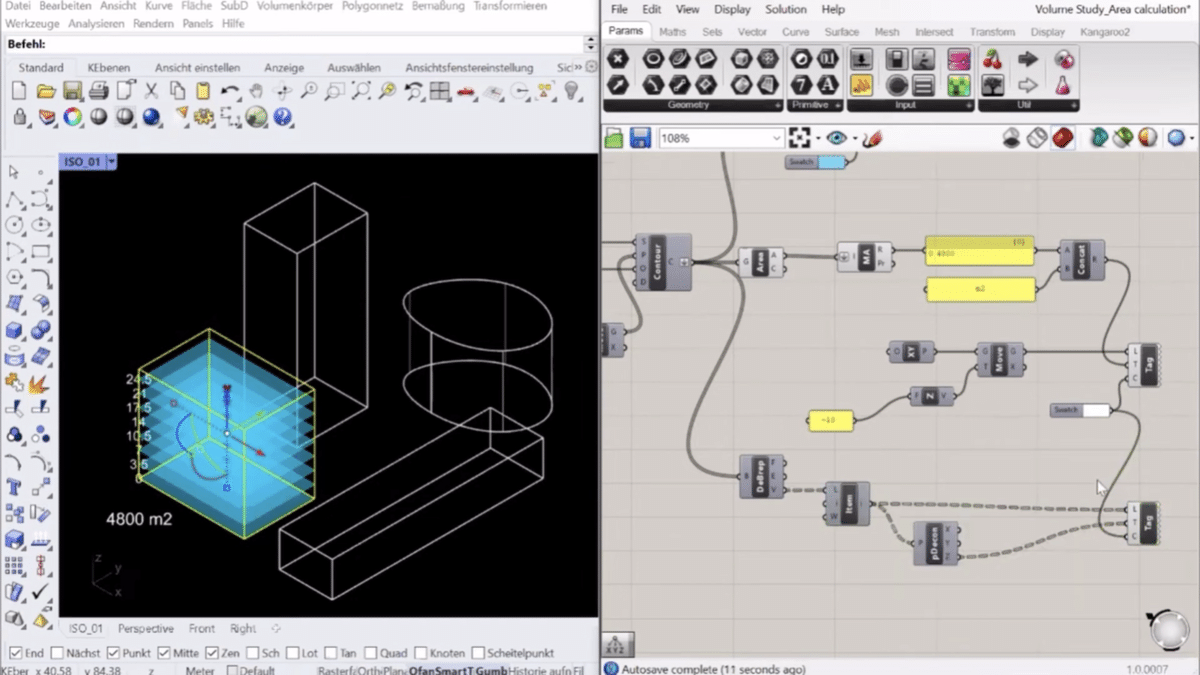Screen dimensions: 1200x675
Task: Toggle the Knoten object snap checkbox
Action: click(420, 653)
